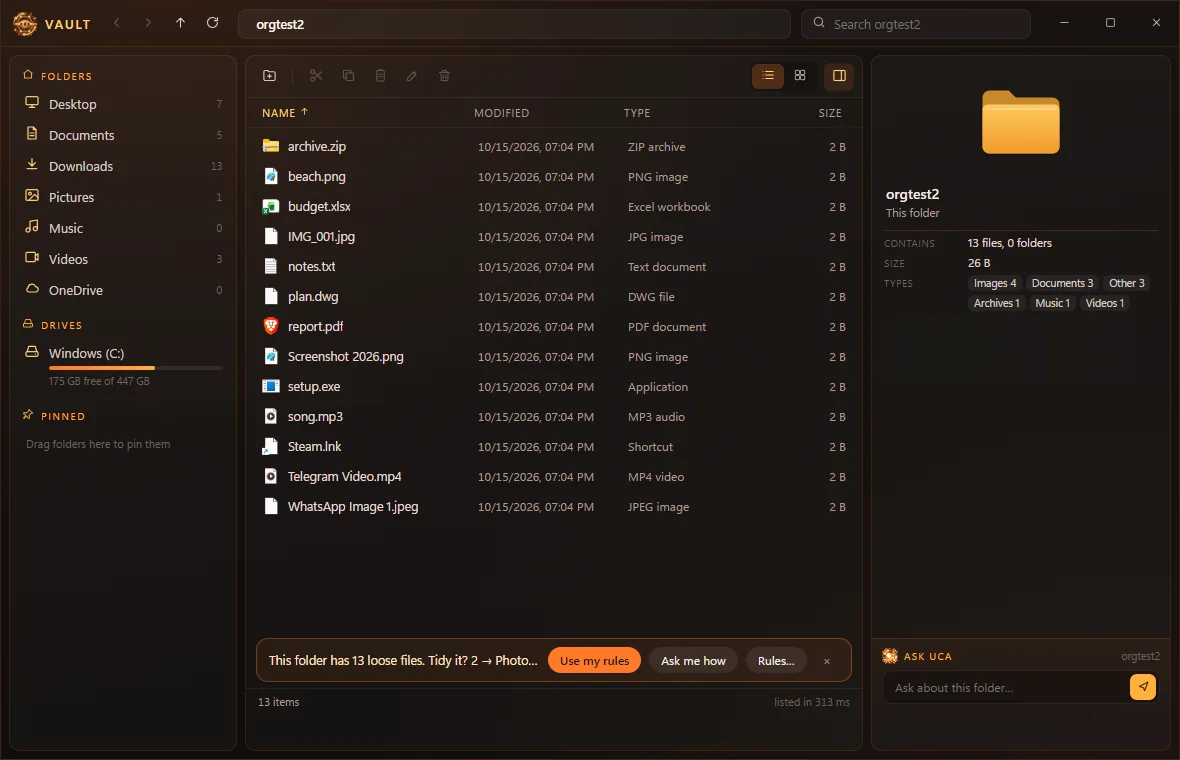
Task: Select the IMG_001.jpg file name
Action: click(321, 236)
